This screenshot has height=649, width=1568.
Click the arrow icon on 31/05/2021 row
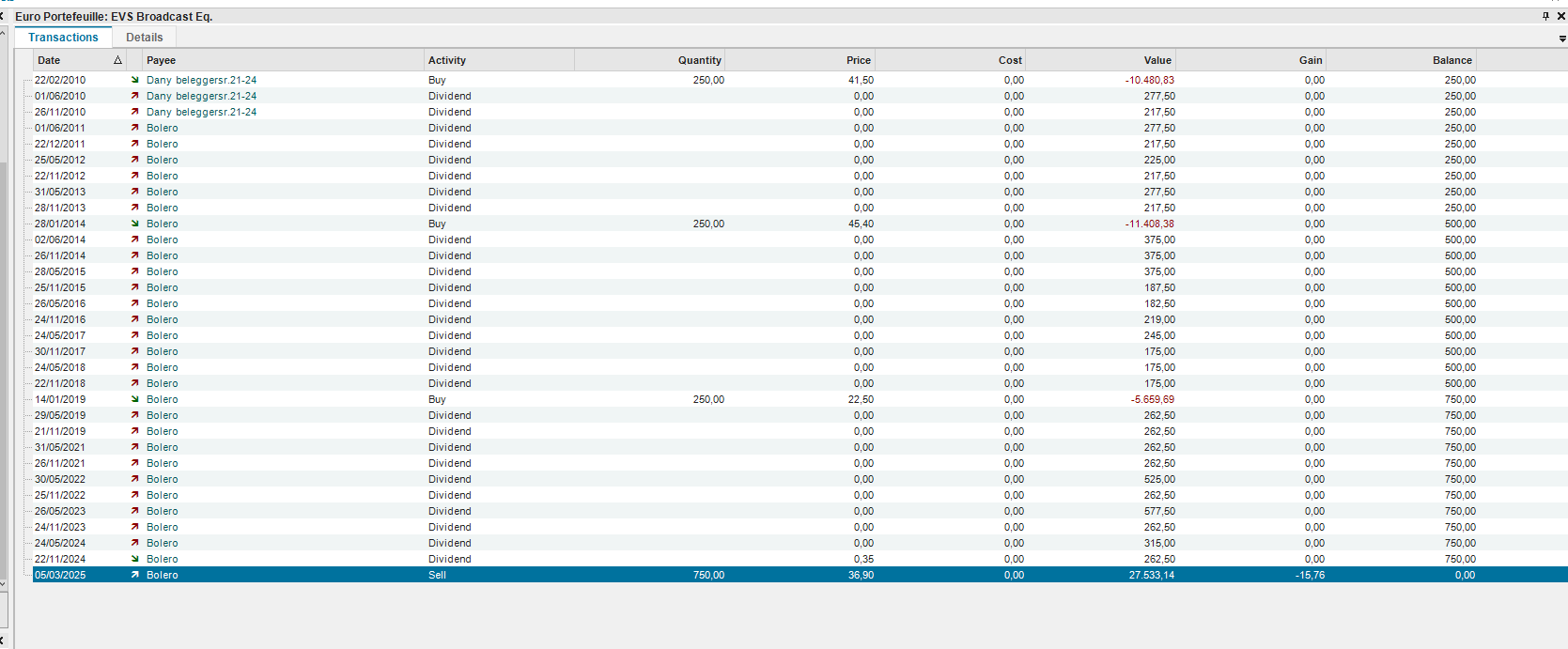[135, 447]
